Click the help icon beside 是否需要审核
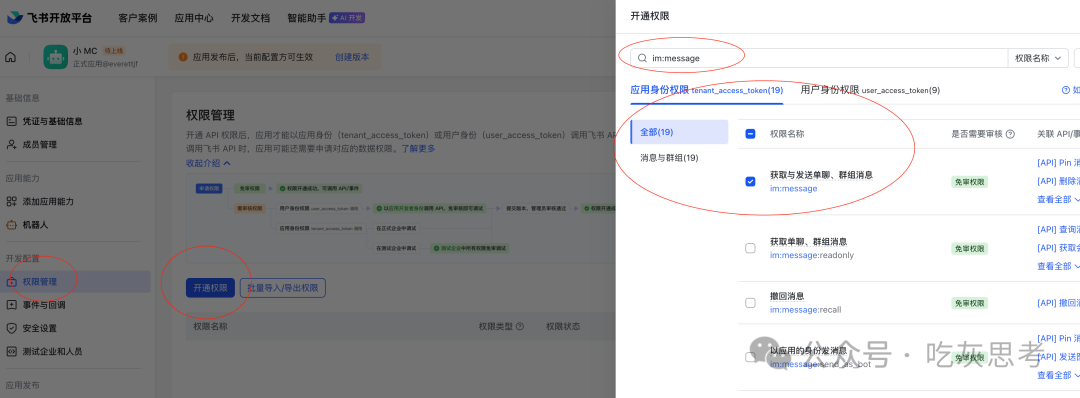This screenshot has width=1080, height=398. (1010, 134)
